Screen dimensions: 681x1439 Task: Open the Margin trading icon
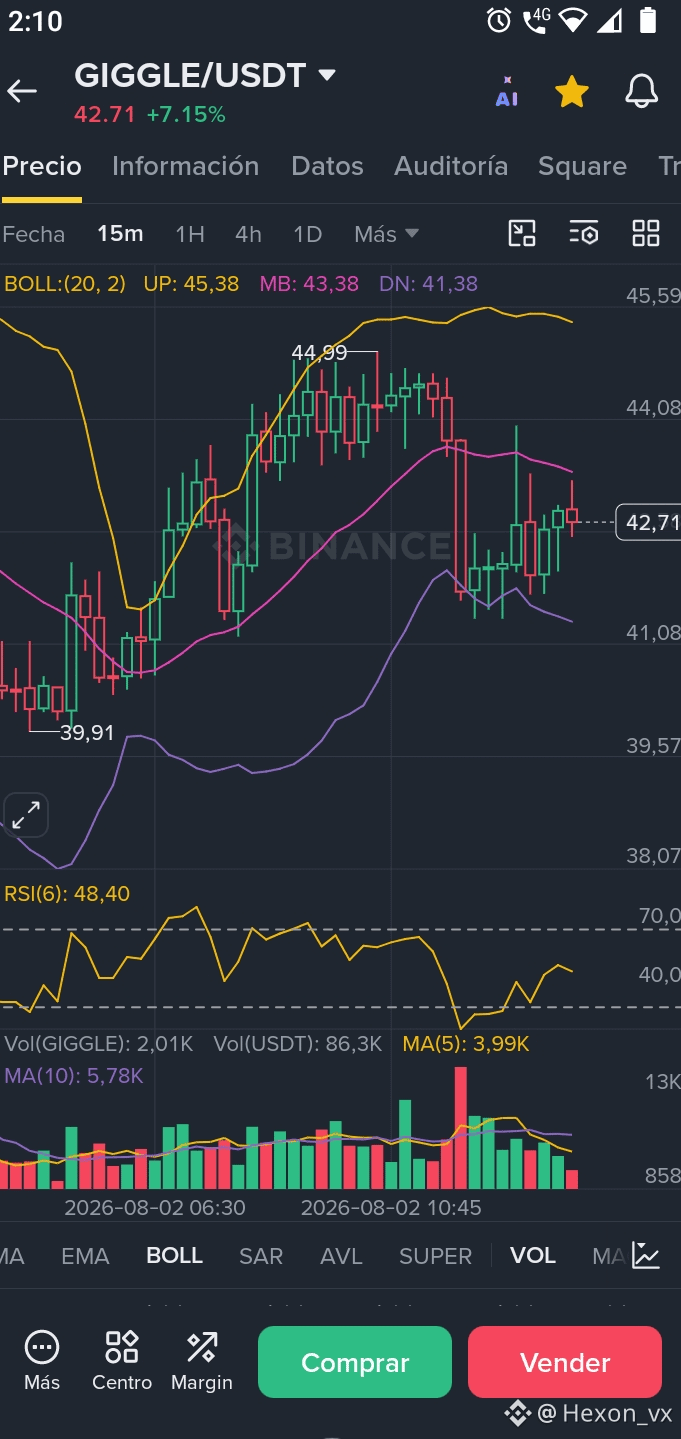[x=202, y=1362]
